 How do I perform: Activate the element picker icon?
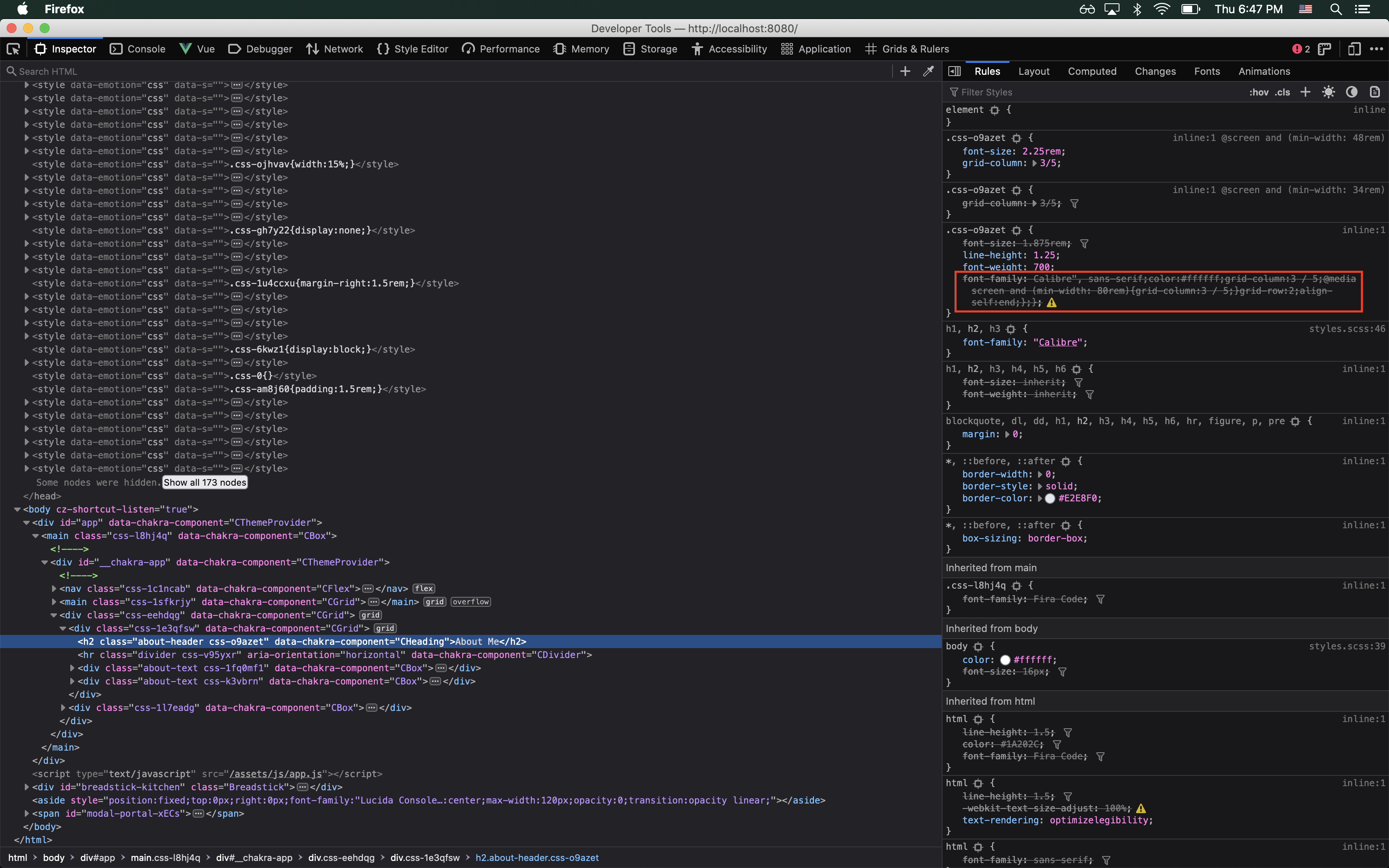tap(13, 49)
